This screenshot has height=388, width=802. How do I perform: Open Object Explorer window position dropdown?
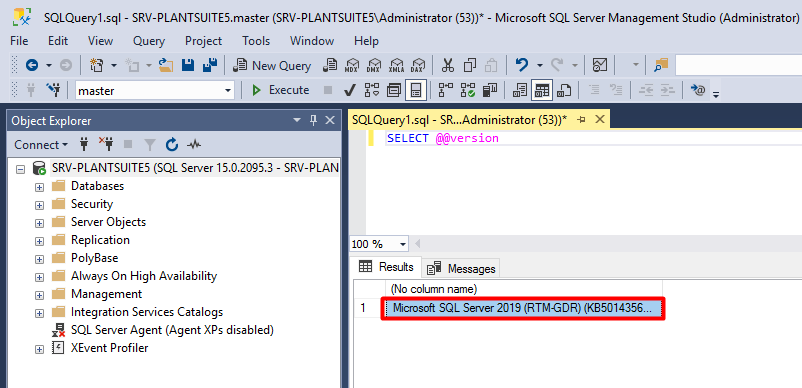[x=297, y=121]
